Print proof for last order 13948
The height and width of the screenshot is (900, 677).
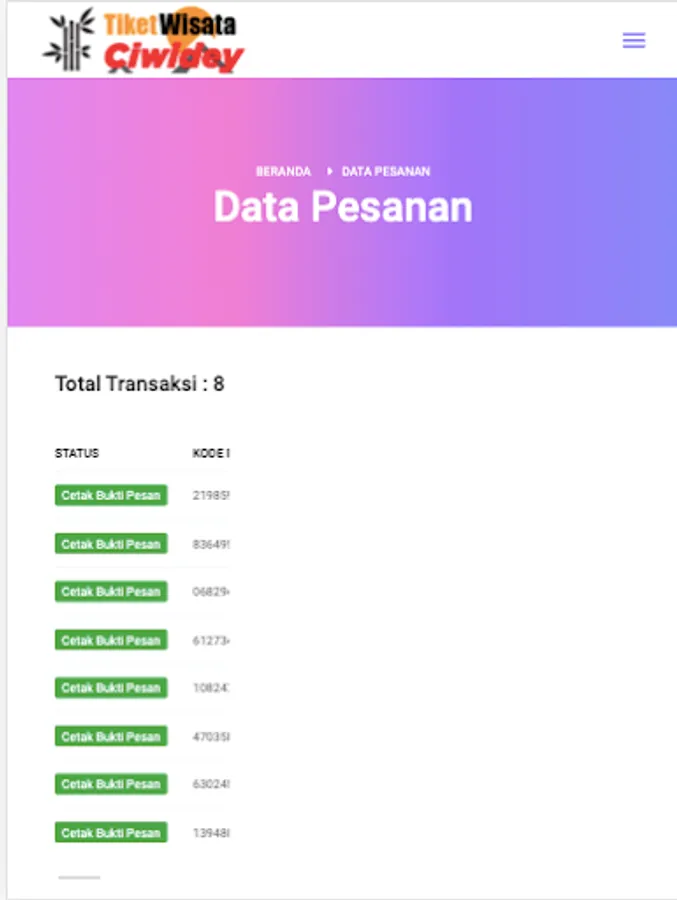111,832
